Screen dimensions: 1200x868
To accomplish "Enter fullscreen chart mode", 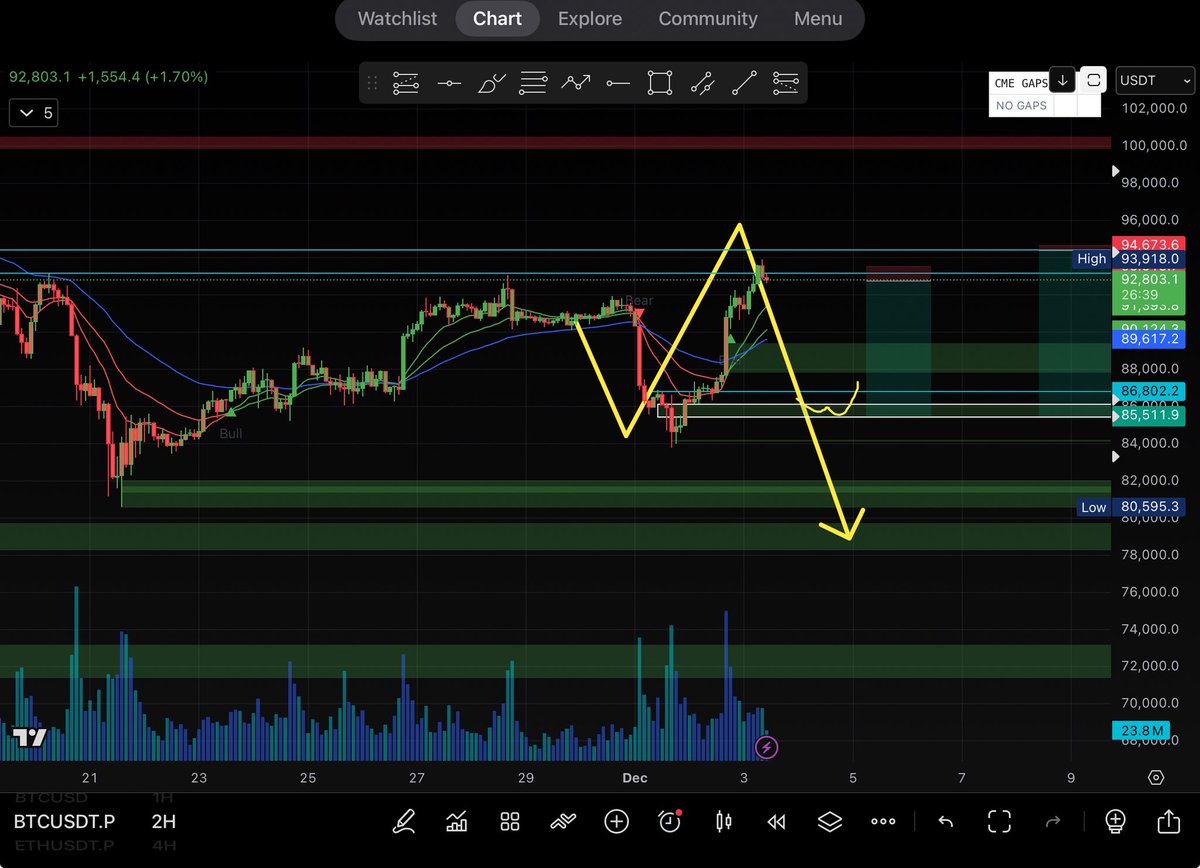I will pos(999,822).
